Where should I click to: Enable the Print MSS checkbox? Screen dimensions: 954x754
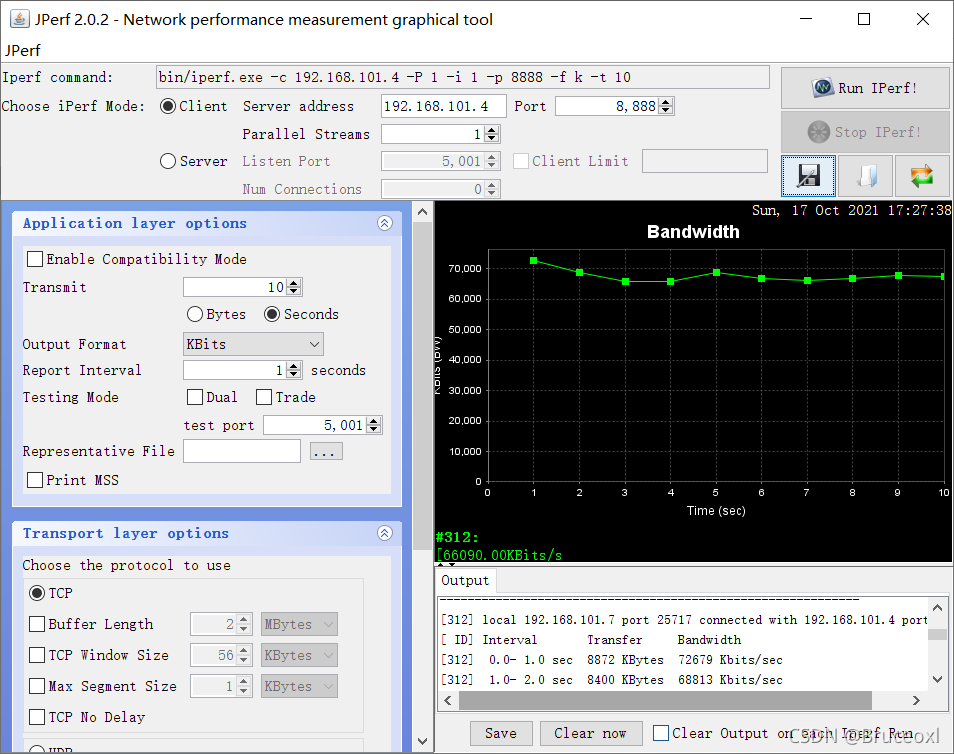[35, 480]
